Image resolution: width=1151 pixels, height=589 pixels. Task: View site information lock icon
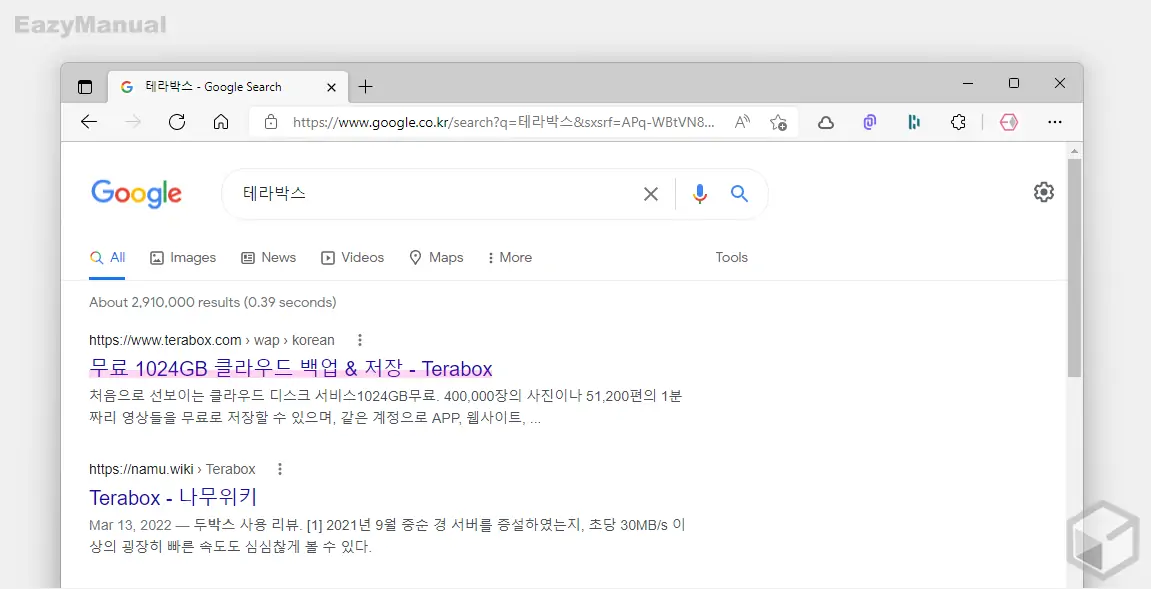[271, 122]
